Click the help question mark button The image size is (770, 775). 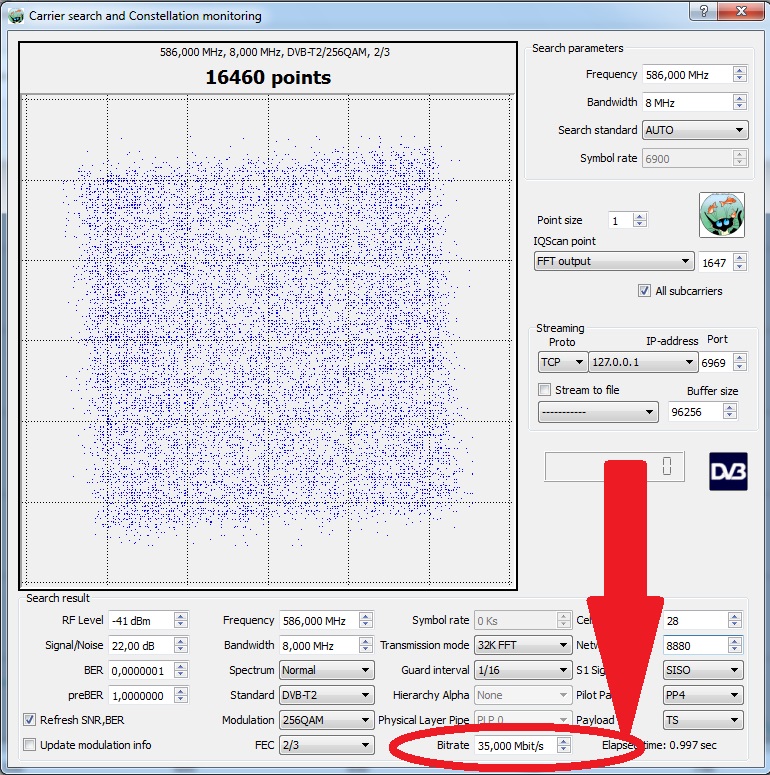coord(704,11)
